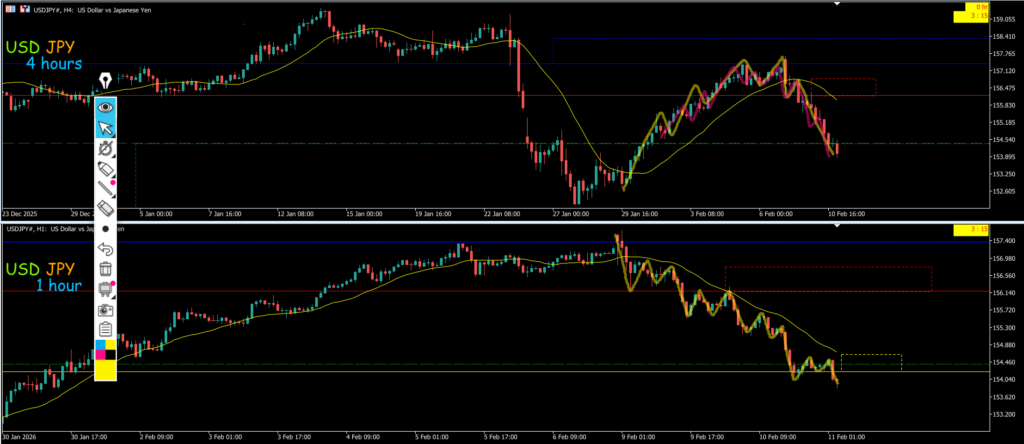
Task: Click the whiteboard screen icon
Action: tap(105, 289)
